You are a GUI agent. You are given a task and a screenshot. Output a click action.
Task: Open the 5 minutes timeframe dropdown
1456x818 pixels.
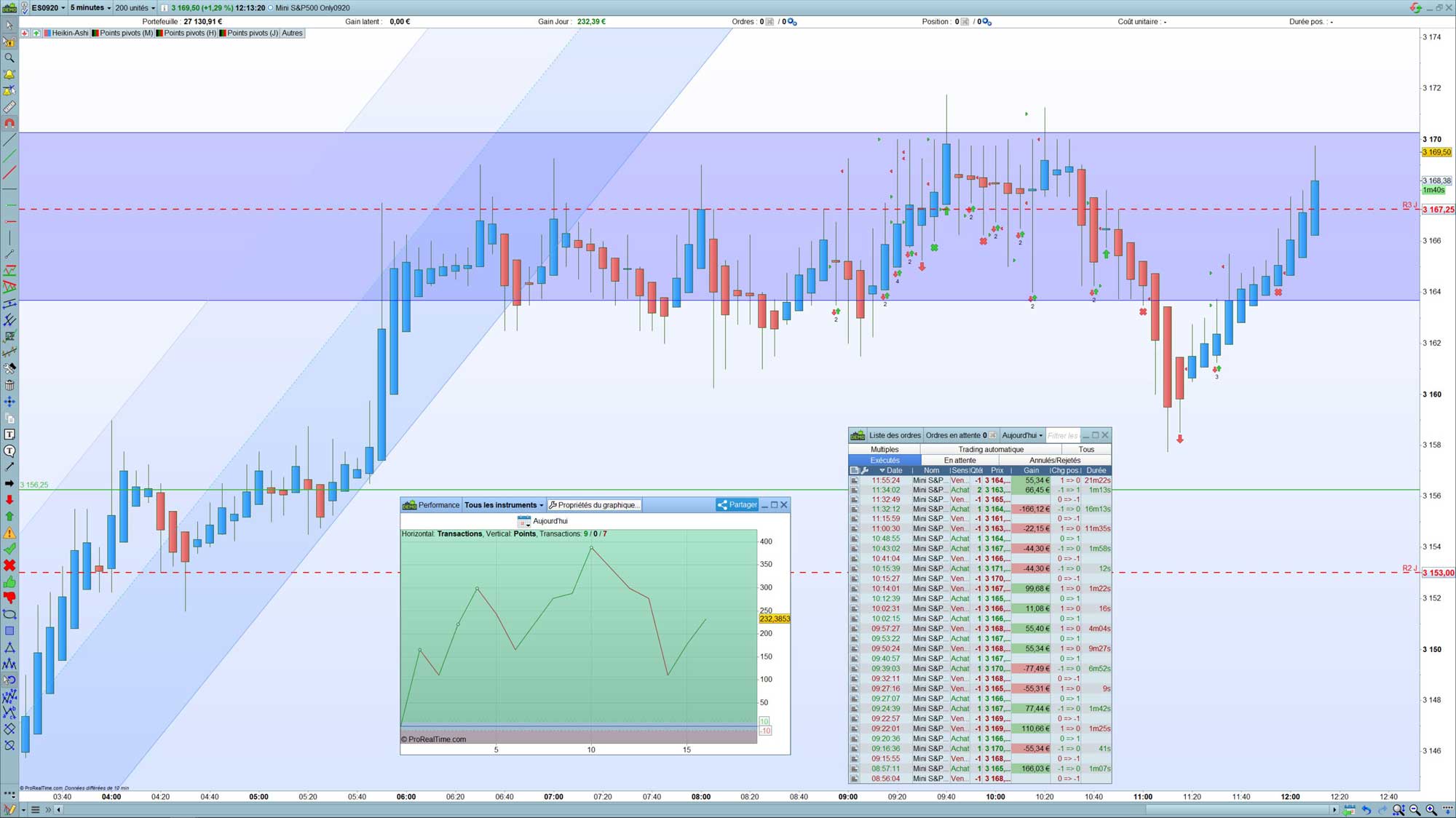90,7
